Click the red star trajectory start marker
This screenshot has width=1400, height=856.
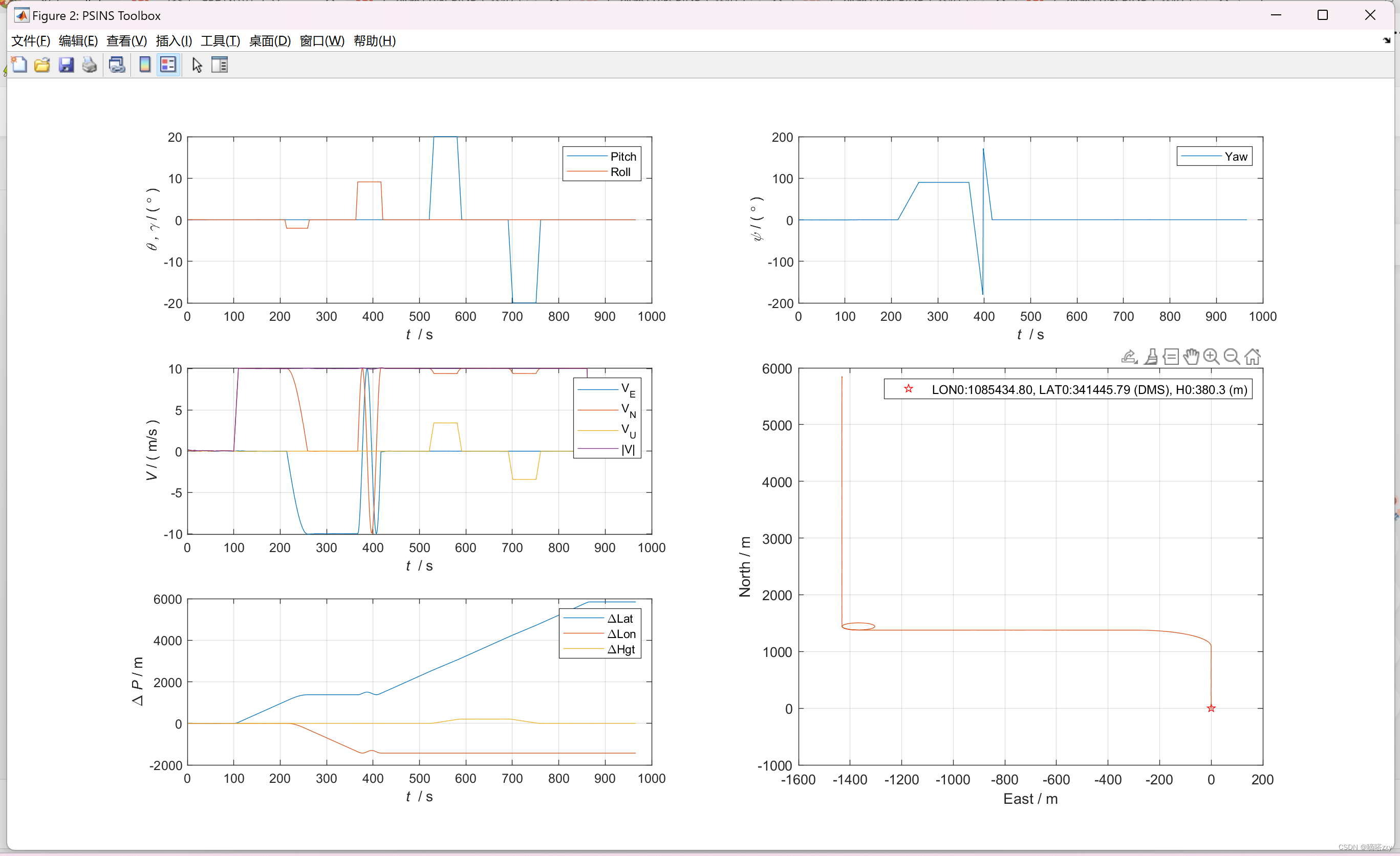pyautogui.click(x=1211, y=708)
